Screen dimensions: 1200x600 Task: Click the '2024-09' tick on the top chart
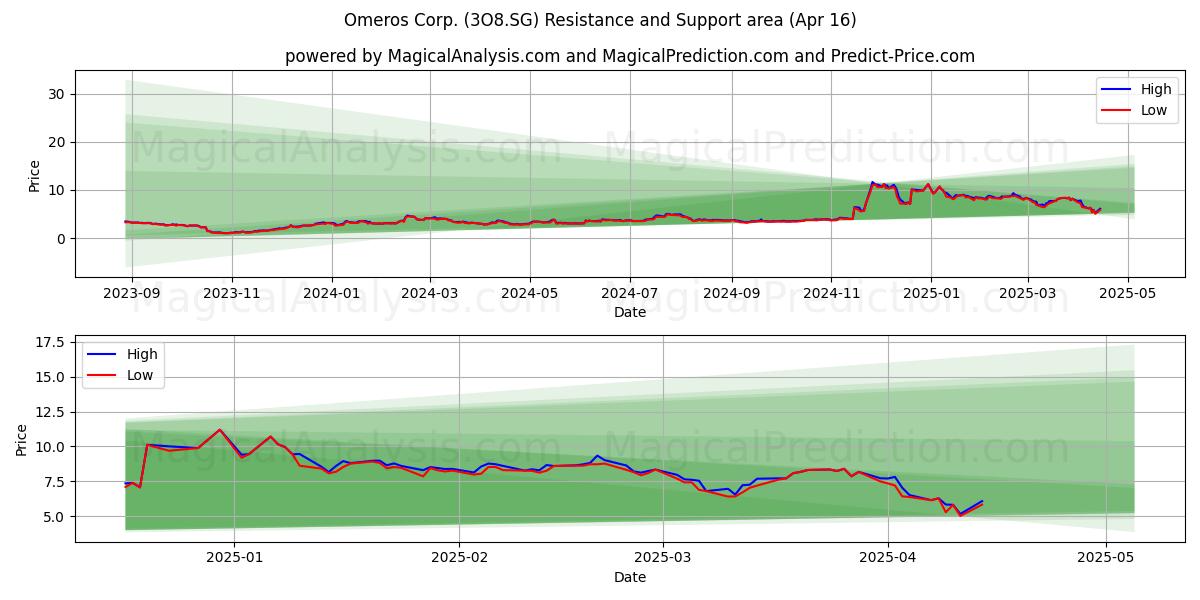731,293
